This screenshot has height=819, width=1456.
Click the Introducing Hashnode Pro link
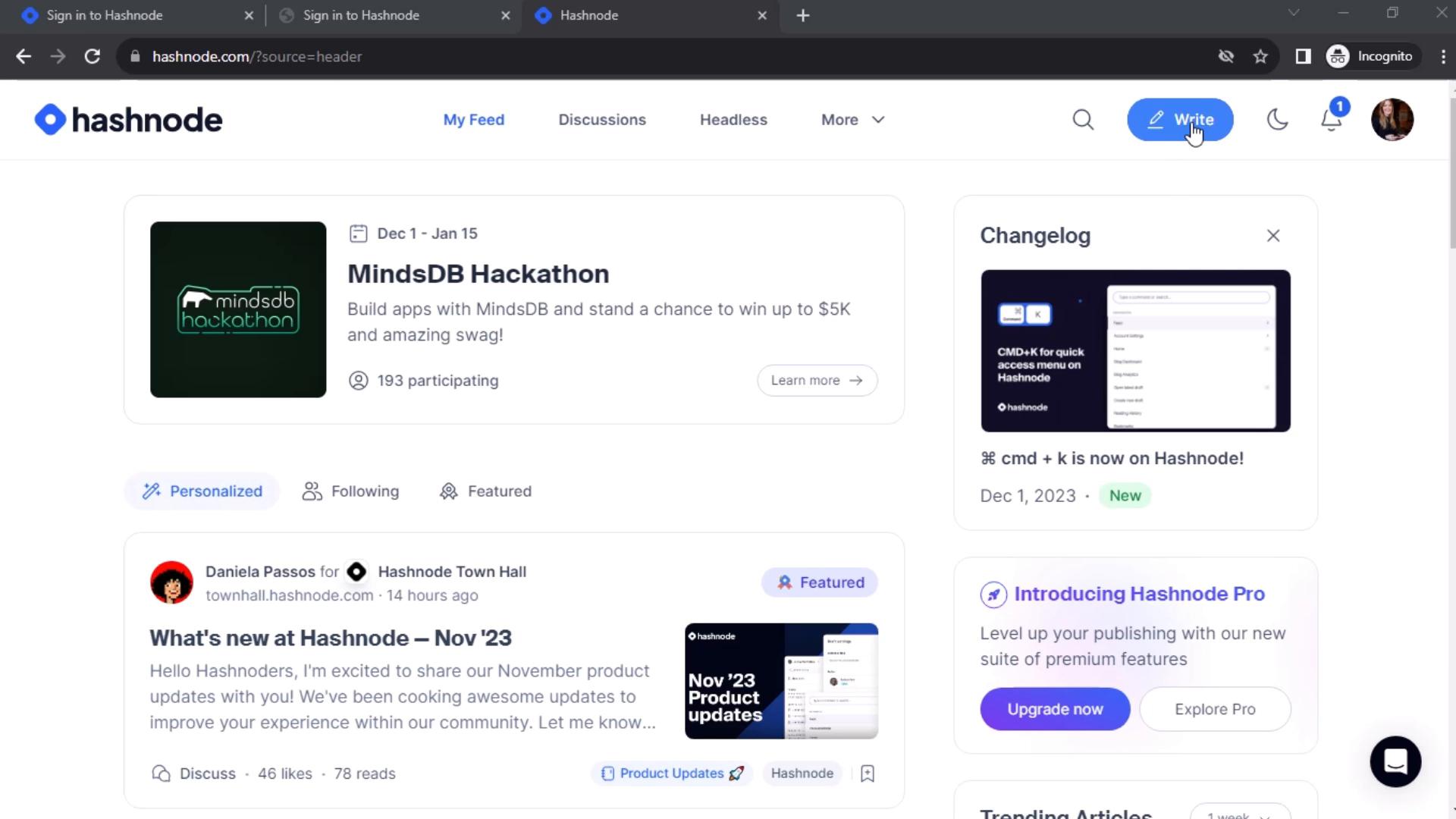tap(1140, 593)
